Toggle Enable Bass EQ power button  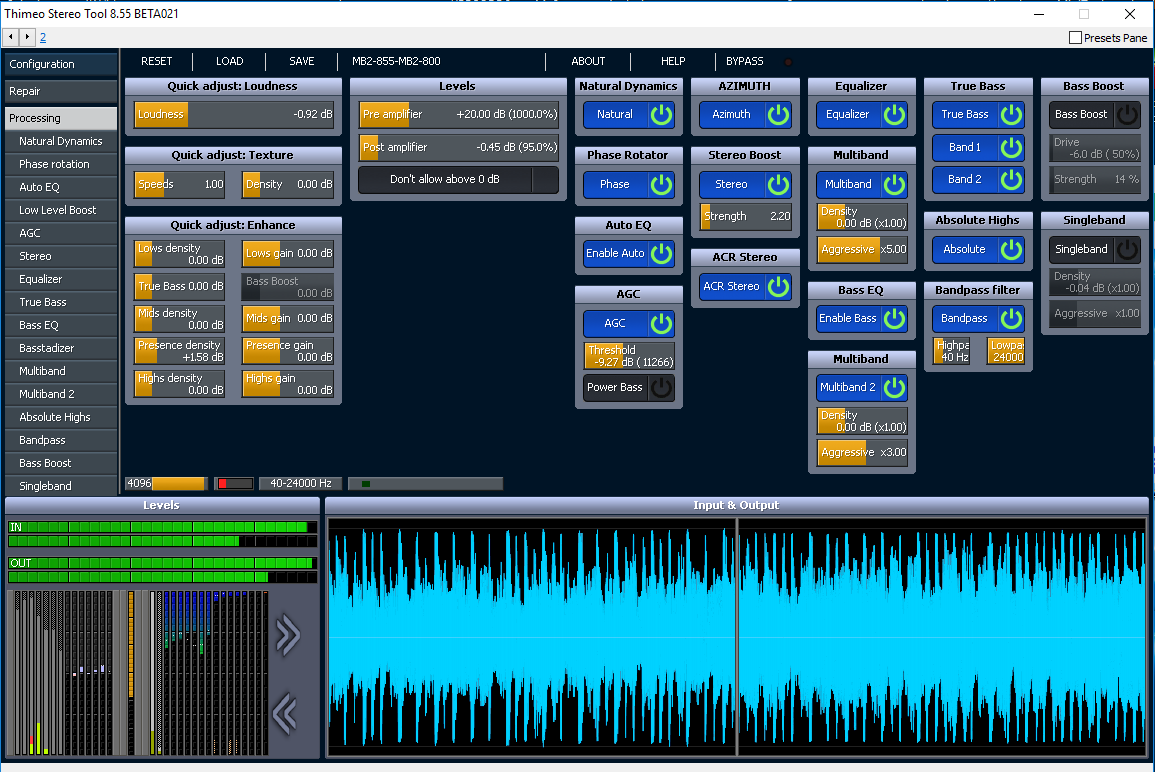pyautogui.click(x=894, y=319)
